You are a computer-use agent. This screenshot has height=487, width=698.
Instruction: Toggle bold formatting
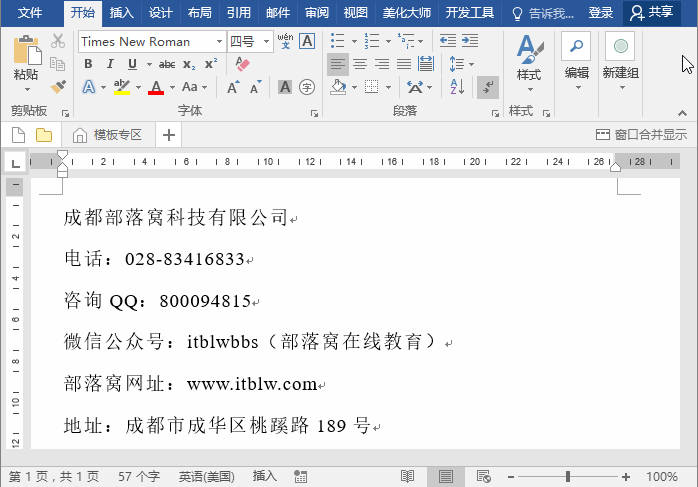88,64
